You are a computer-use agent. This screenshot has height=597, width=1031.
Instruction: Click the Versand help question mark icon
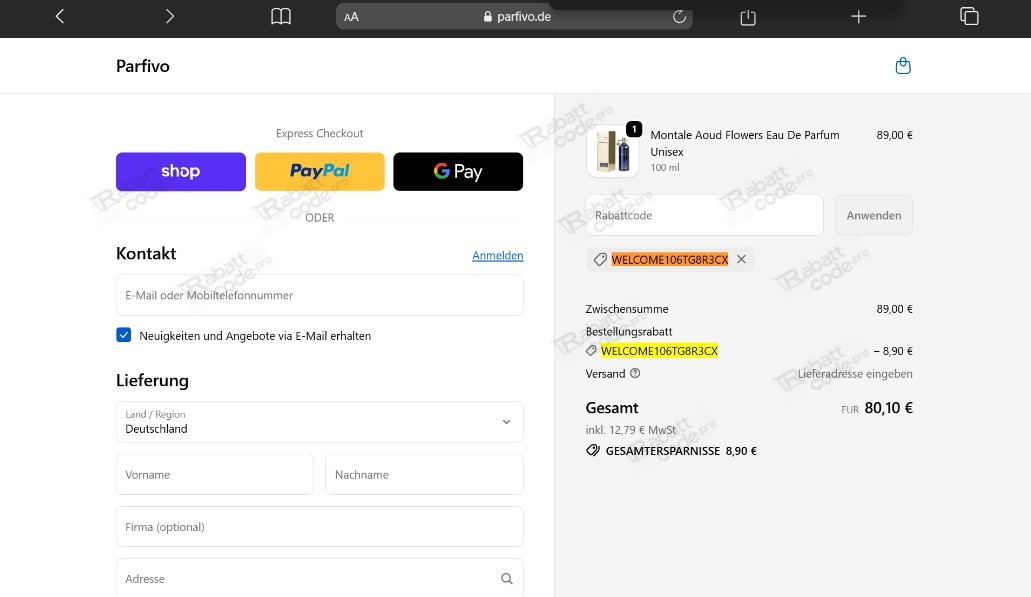[635, 373]
